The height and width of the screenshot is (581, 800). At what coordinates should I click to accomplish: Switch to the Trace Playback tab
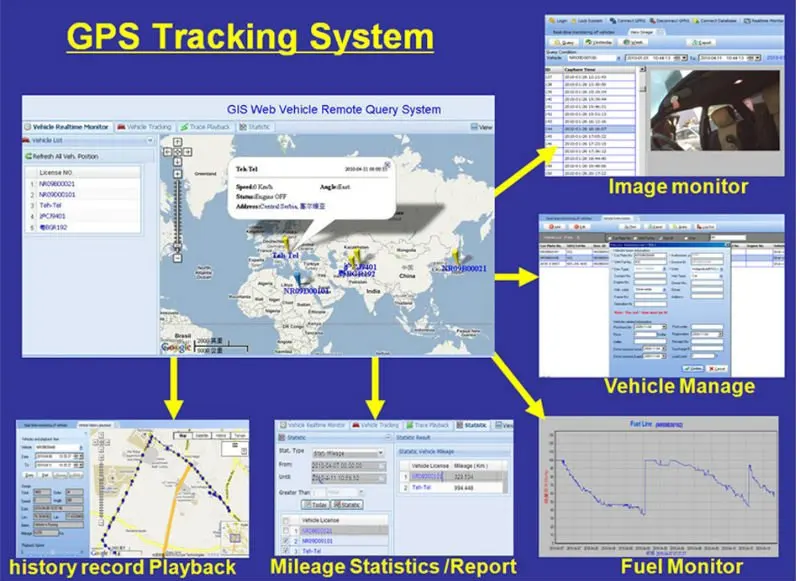tap(205, 127)
